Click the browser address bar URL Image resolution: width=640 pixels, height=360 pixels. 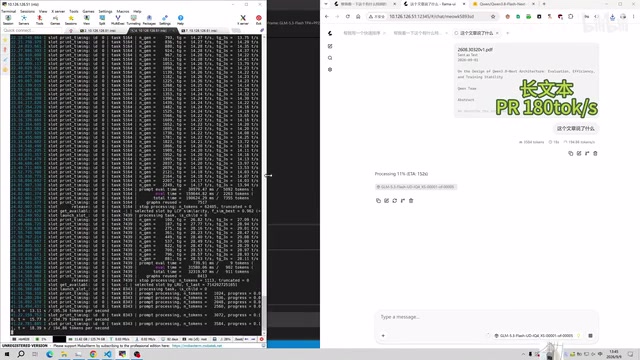pyautogui.click(x=431, y=16)
